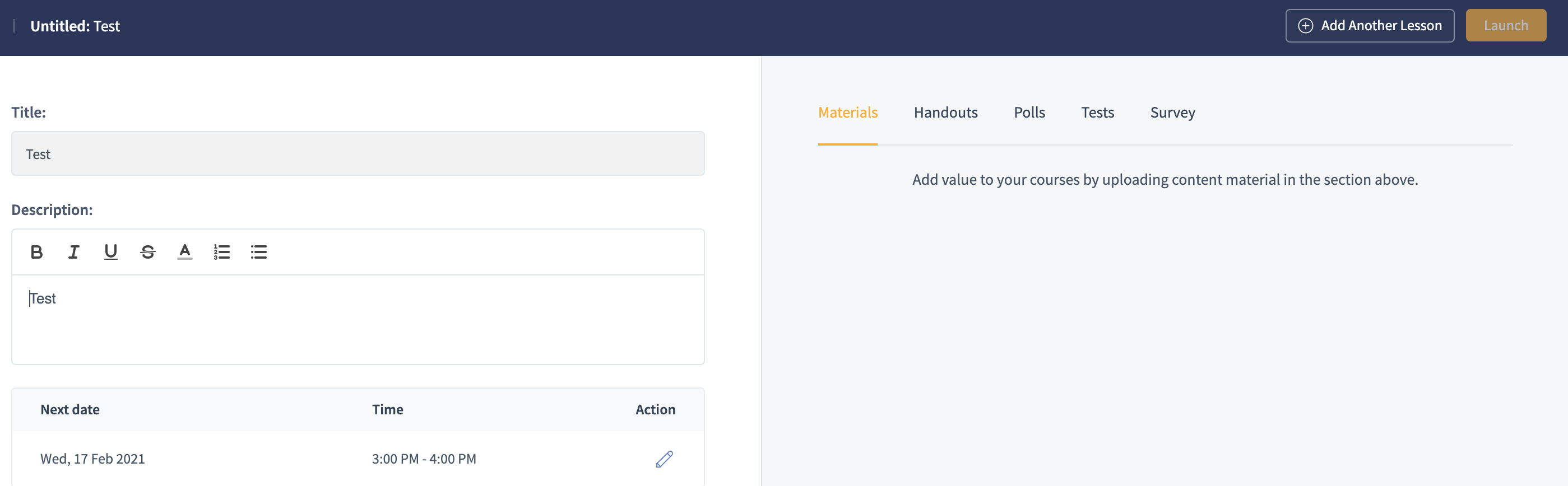Apply underline formatting to description
The height and width of the screenshot is (486, 1568).
pyautogui.click(x=111, y=252)
